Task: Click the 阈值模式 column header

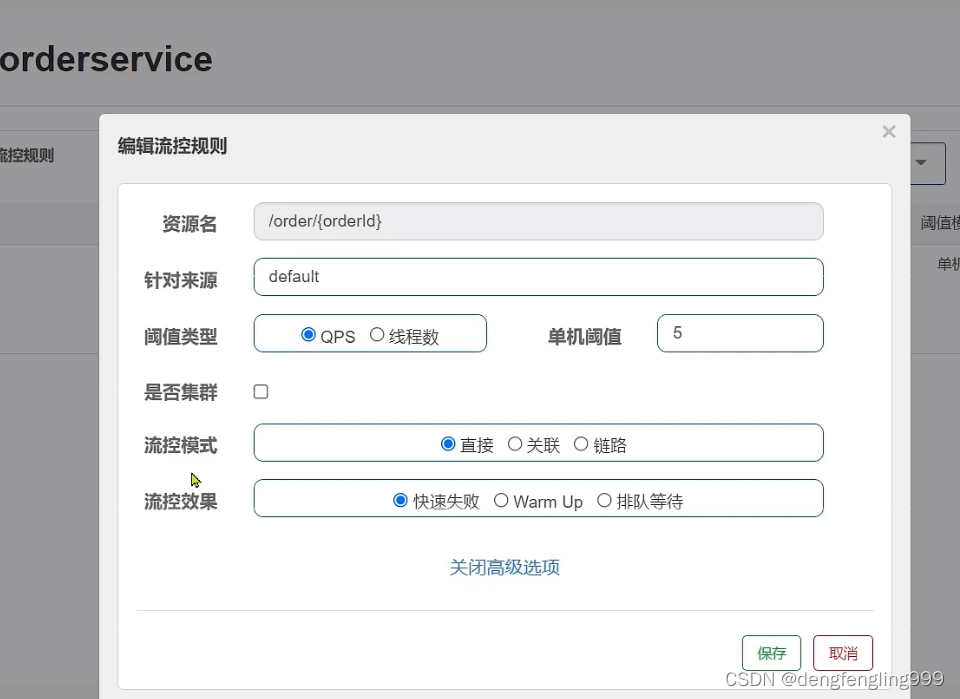Action: [x=940, y=223]
